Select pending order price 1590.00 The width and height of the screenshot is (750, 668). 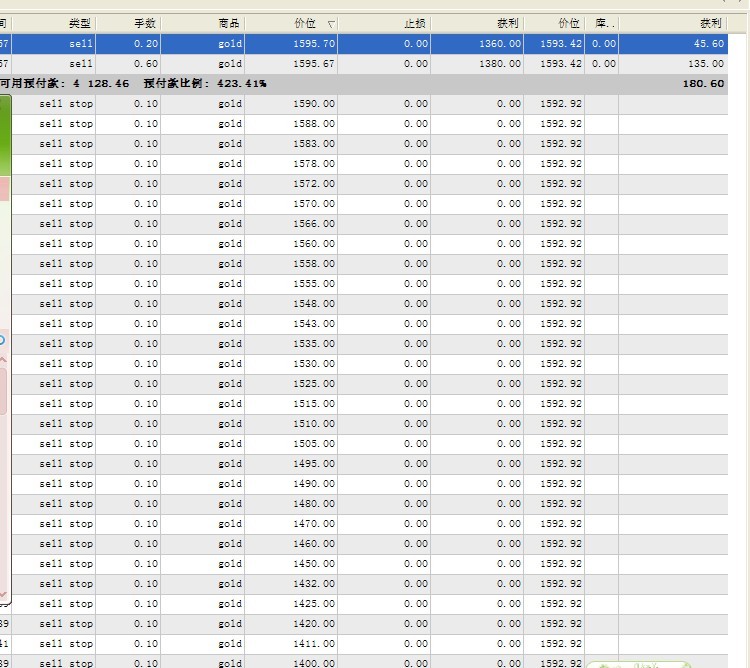click(x=314, y=104)
